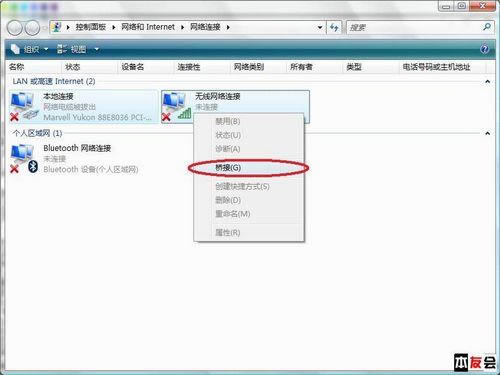The height and width of the screenshot is (375, 500).
Task: Click the 控制面板 breadcrumb
Action: 90,27
